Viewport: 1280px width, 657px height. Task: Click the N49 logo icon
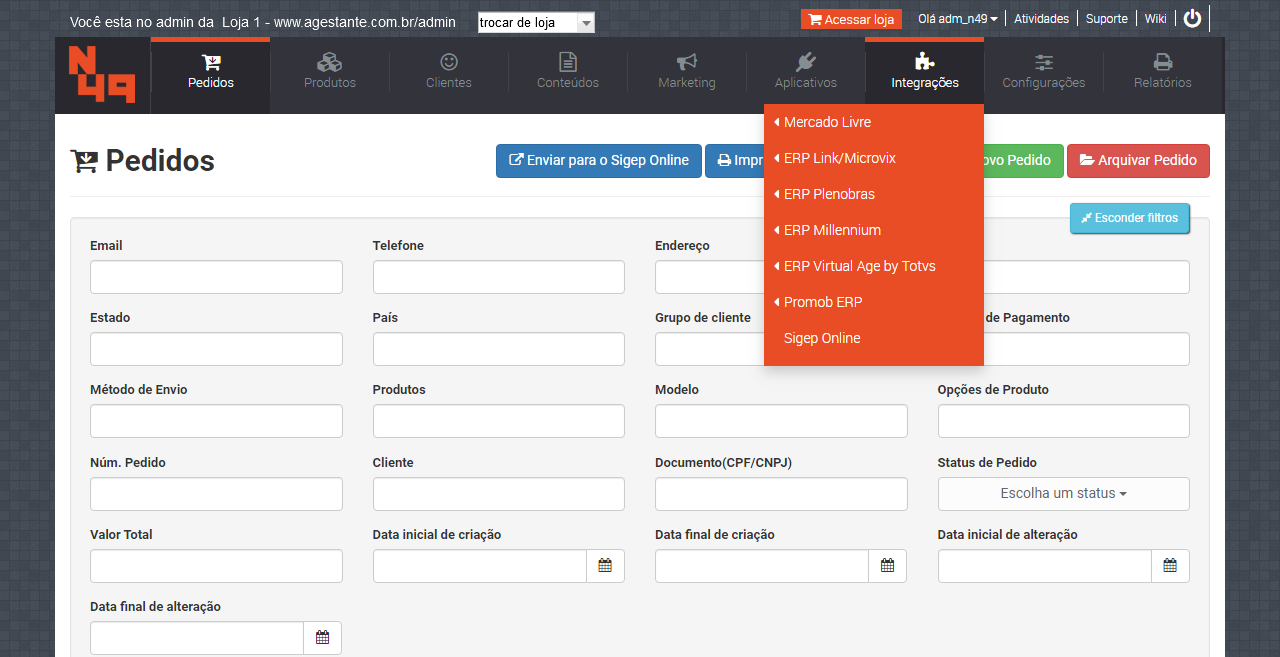click(x=102, y=75)
